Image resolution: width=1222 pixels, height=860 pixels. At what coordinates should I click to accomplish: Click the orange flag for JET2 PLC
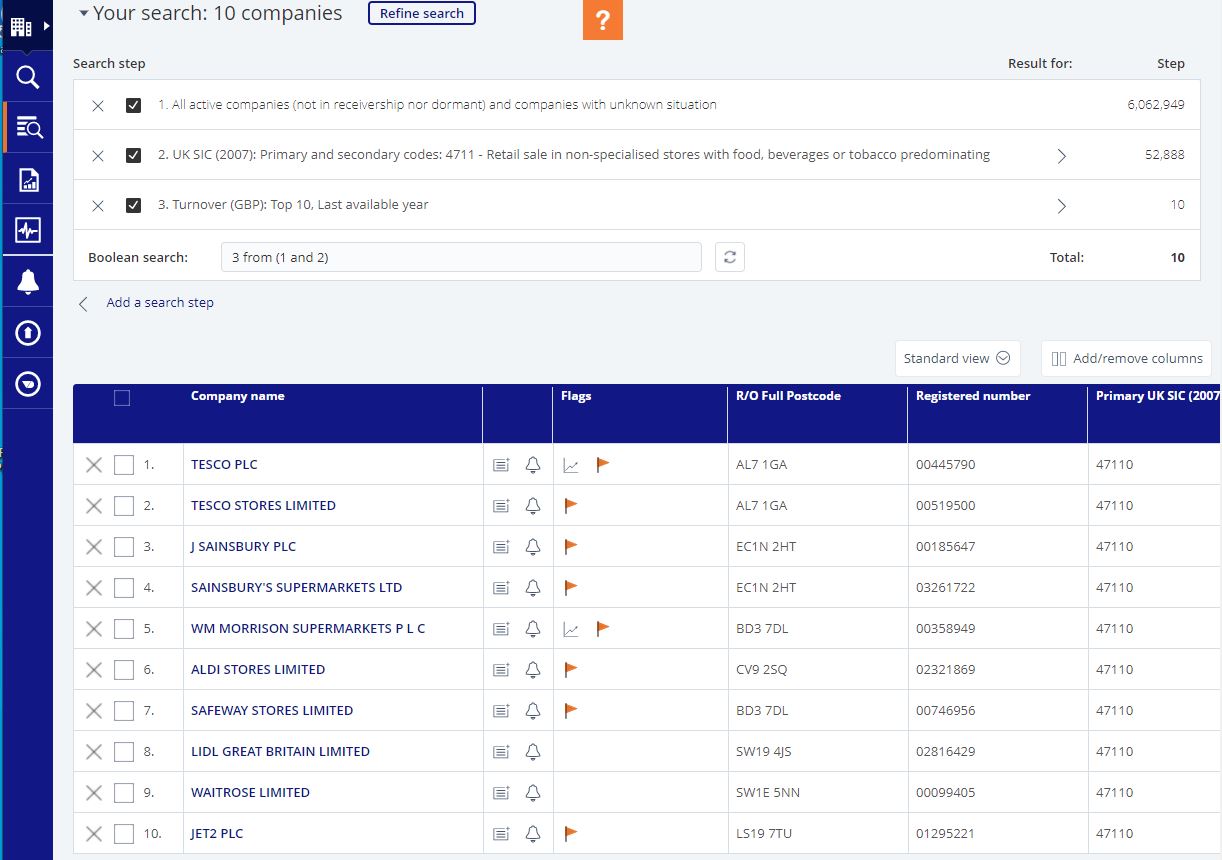click(571, 833)
